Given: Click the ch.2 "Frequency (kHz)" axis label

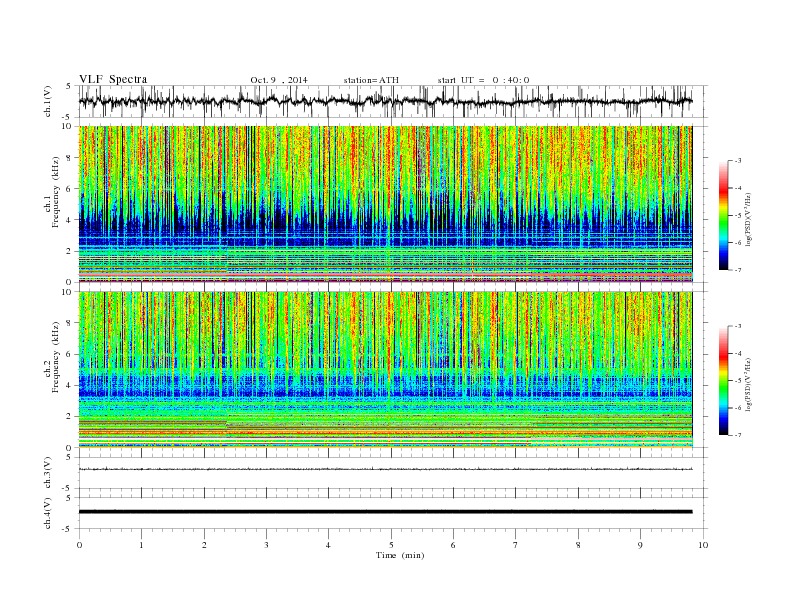Looking at the screenshot, I should coord(56,358).
